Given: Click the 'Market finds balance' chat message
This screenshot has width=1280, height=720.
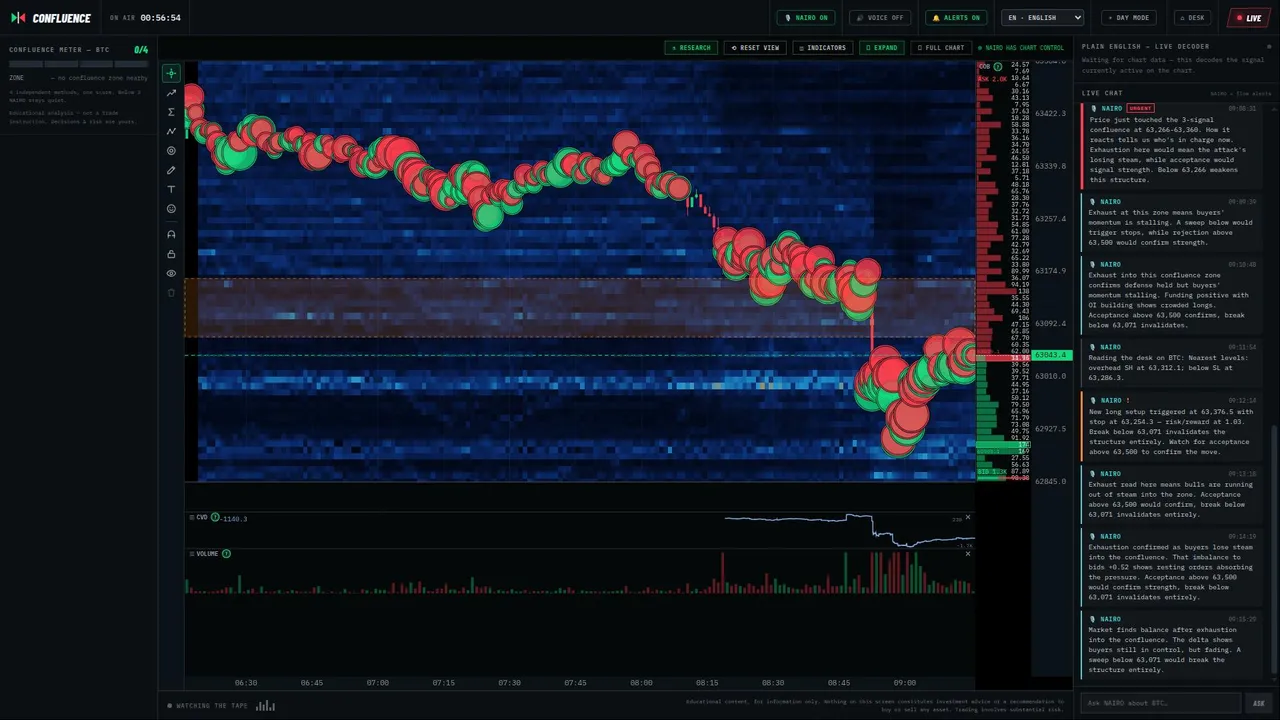Looking at the screenshot, I should pyautogui.click(x=1171, y=645).
